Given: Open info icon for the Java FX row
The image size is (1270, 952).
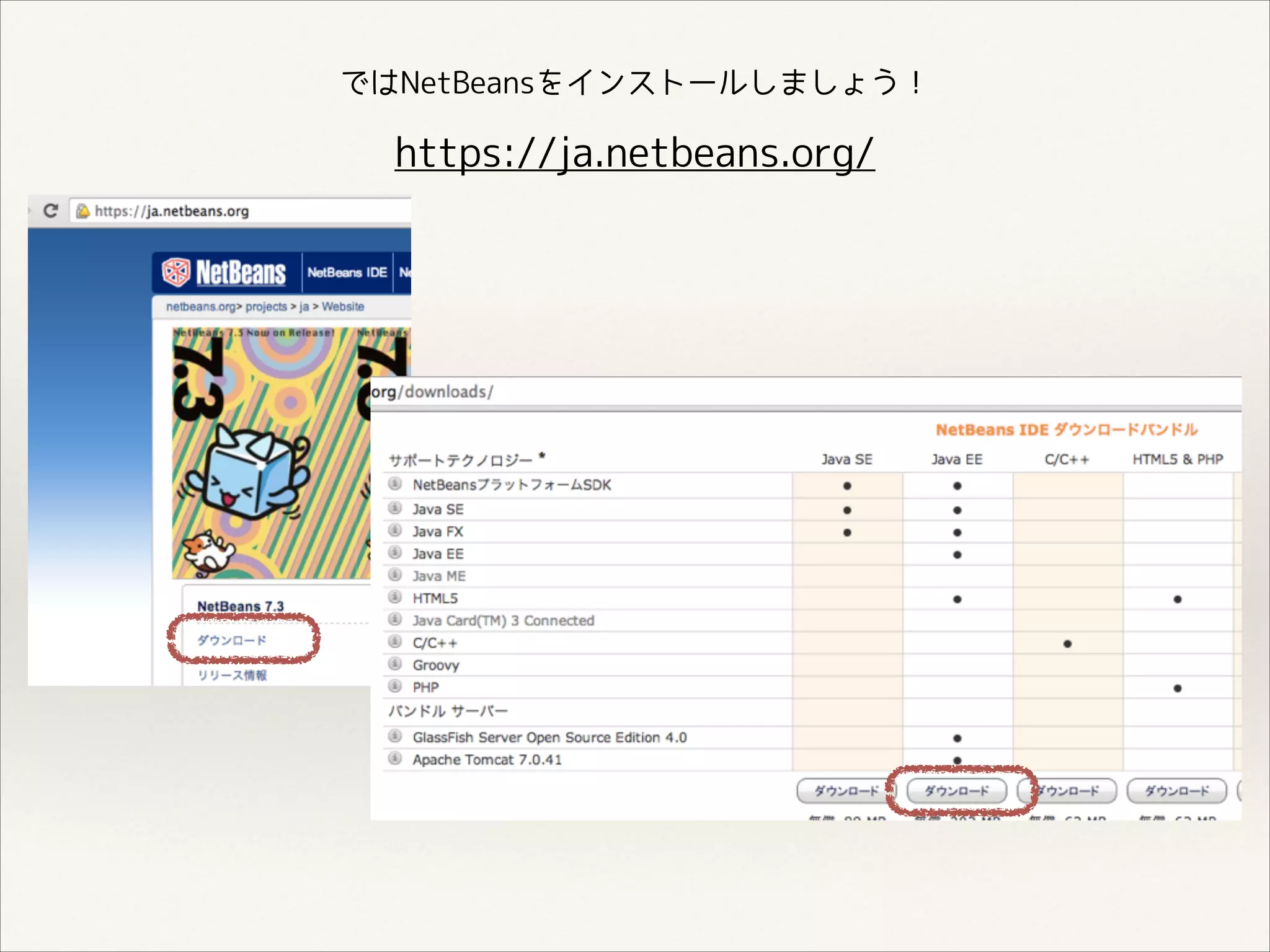Looking at the screenshot, I should tap(395, 531).
